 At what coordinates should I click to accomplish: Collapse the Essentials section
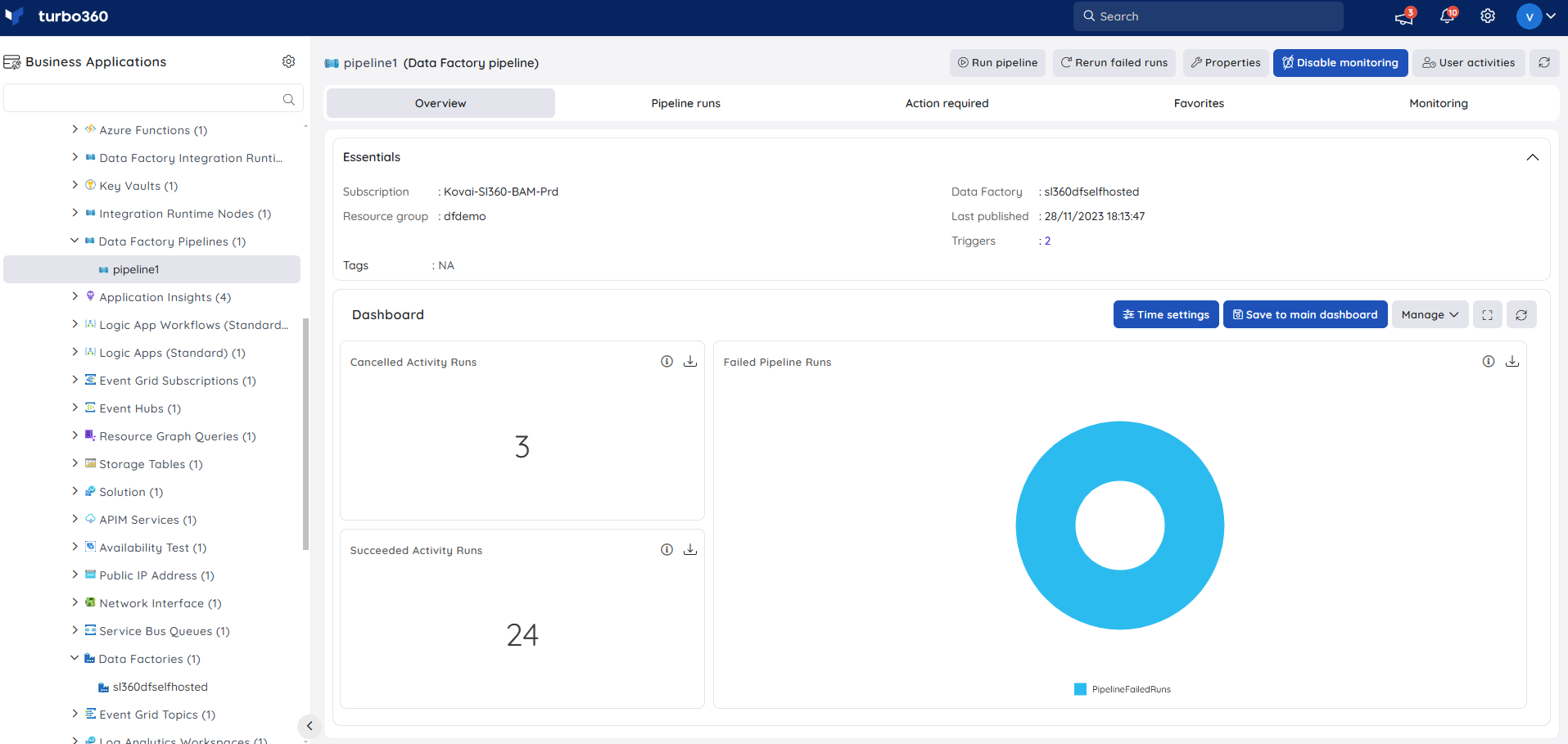(x=1532, y=157)
